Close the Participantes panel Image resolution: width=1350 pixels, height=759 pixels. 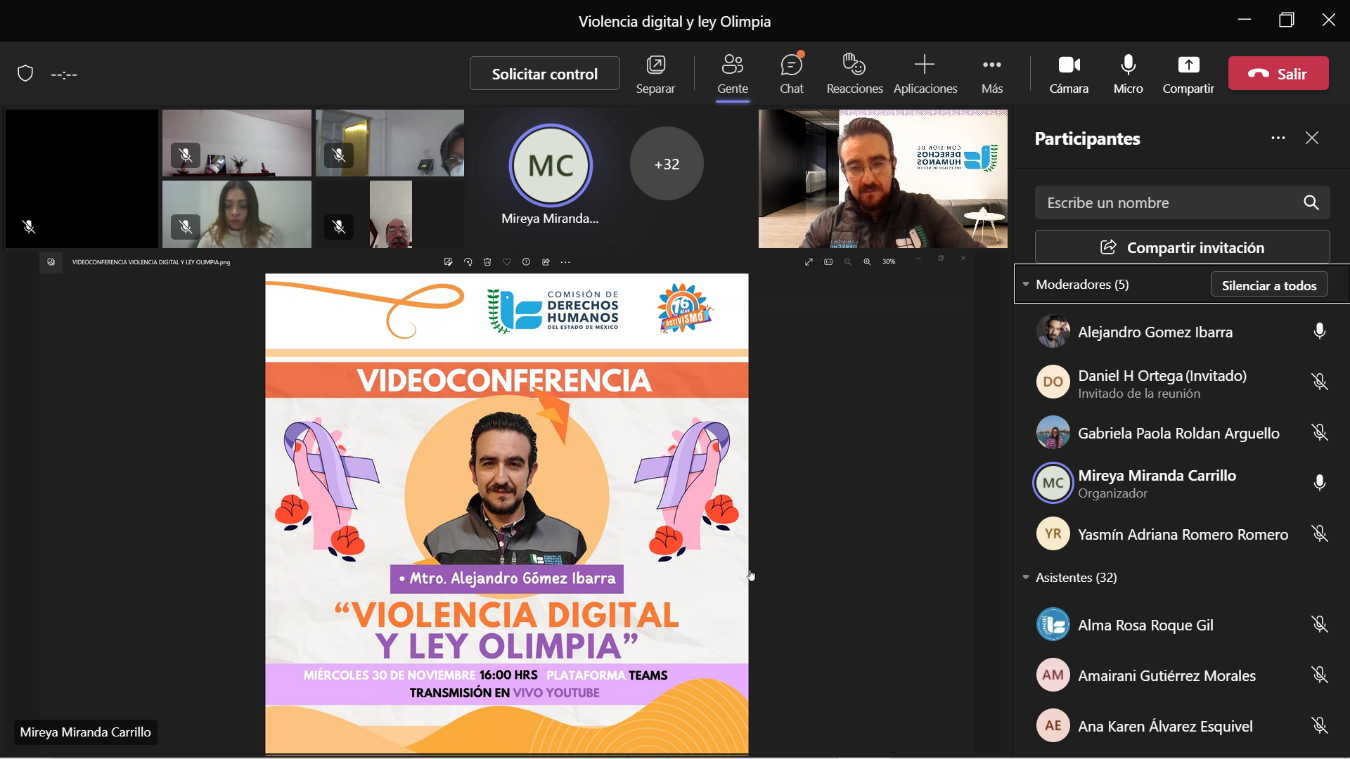1312,138
